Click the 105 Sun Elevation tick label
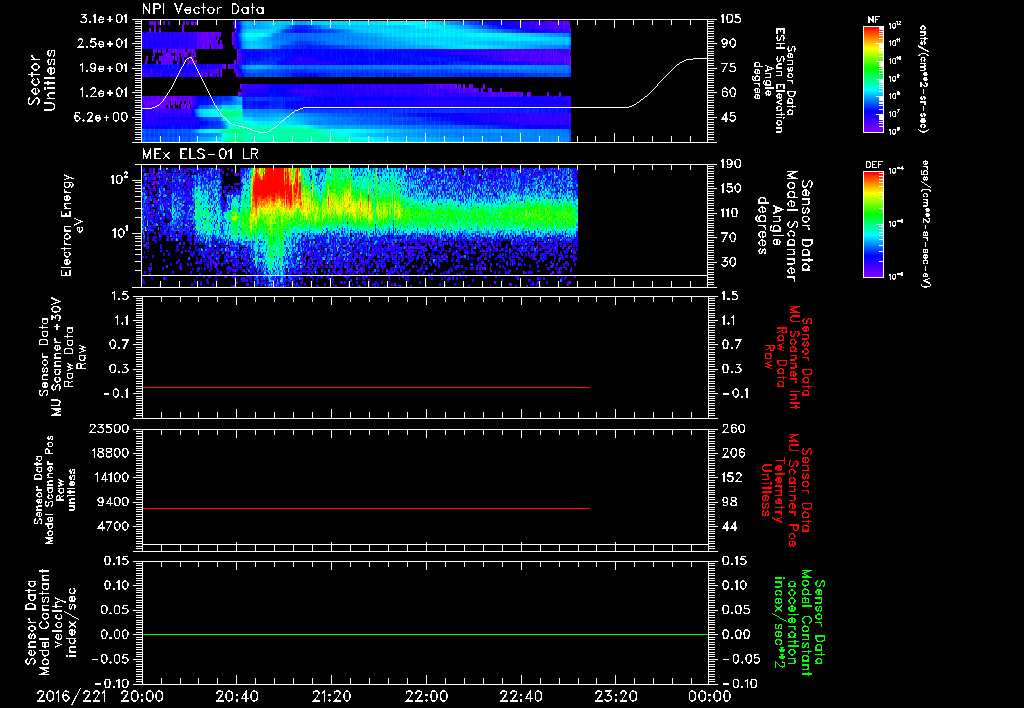 tap(731, 19)
